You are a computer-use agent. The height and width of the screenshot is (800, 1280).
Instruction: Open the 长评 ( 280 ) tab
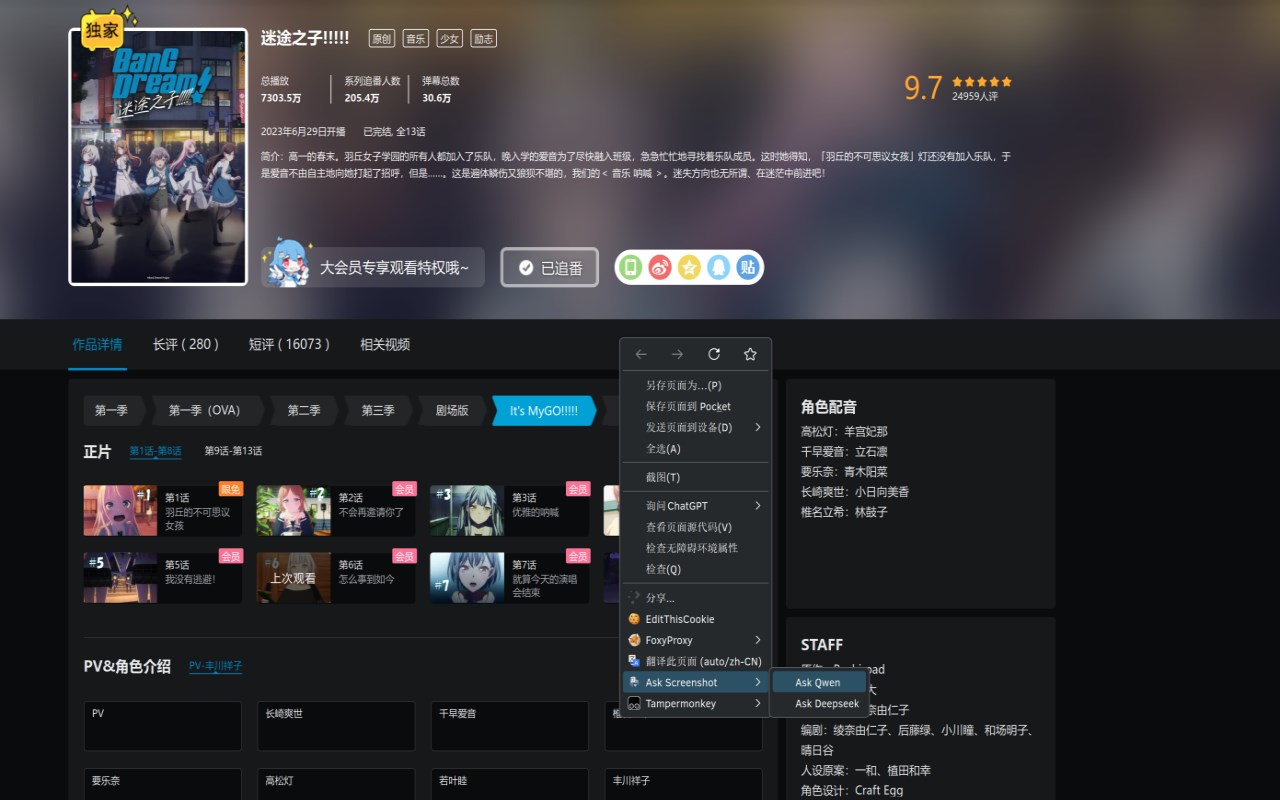click(x=186, y=344)
